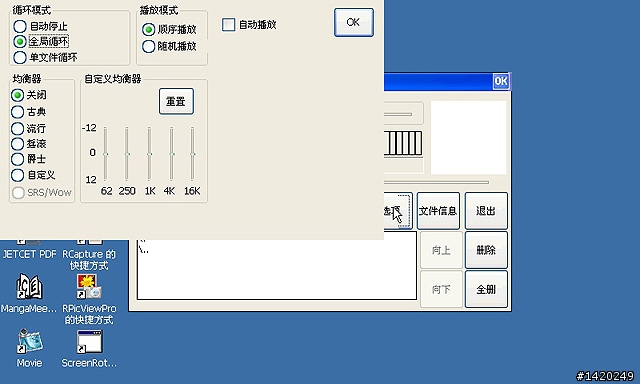The height and width of the screenshot is (384, 640).
Task: Click the 全删 button in player window
Action: coord(486,289)
